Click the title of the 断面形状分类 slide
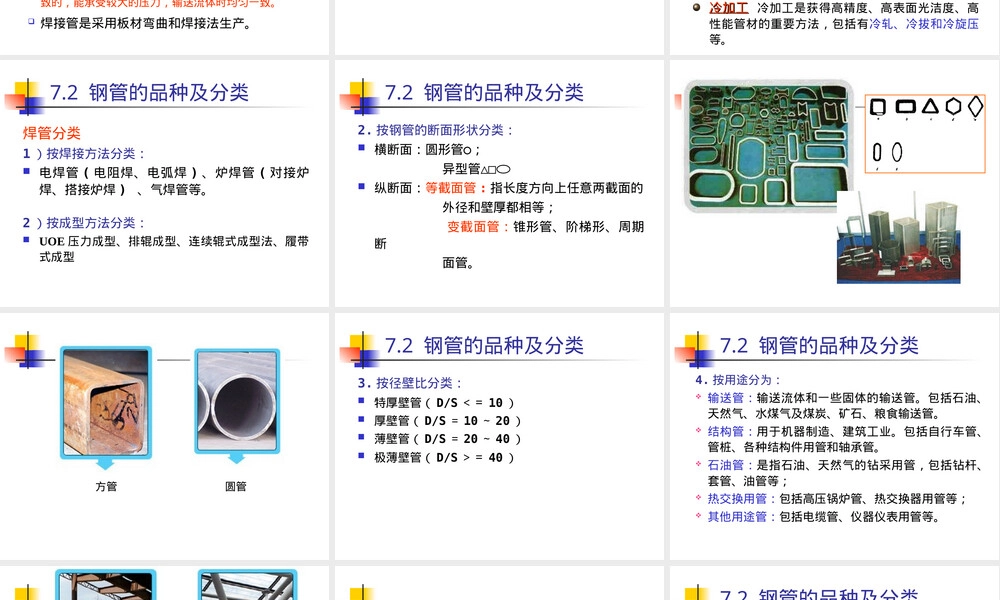1000x600 pixels. (484, 92)
